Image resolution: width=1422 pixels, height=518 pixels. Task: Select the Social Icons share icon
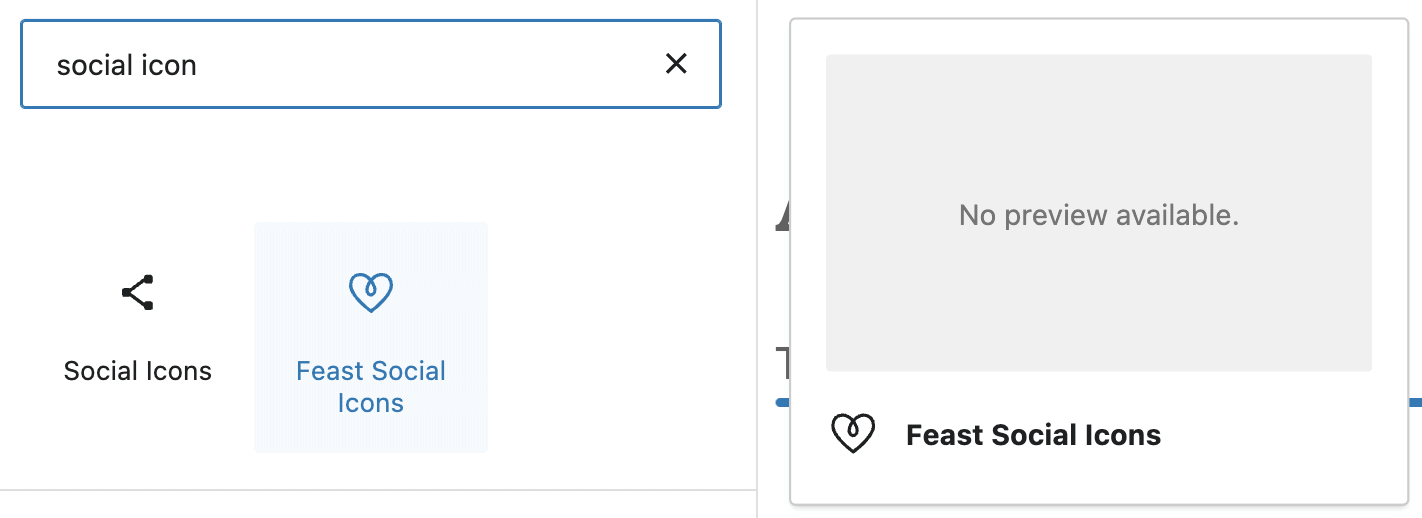pyautogui.click(x=138, y=292)
